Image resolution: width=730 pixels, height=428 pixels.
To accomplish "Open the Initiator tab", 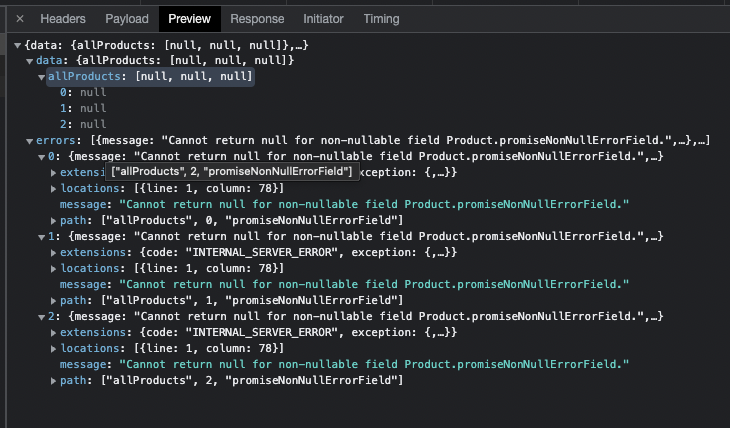I will 323,19.
